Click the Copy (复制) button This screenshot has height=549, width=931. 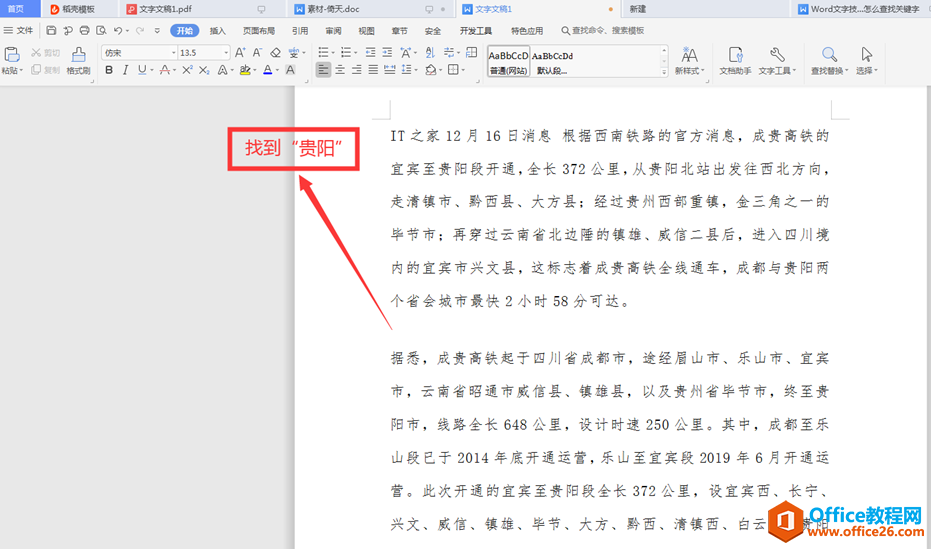tap(46, 70)
